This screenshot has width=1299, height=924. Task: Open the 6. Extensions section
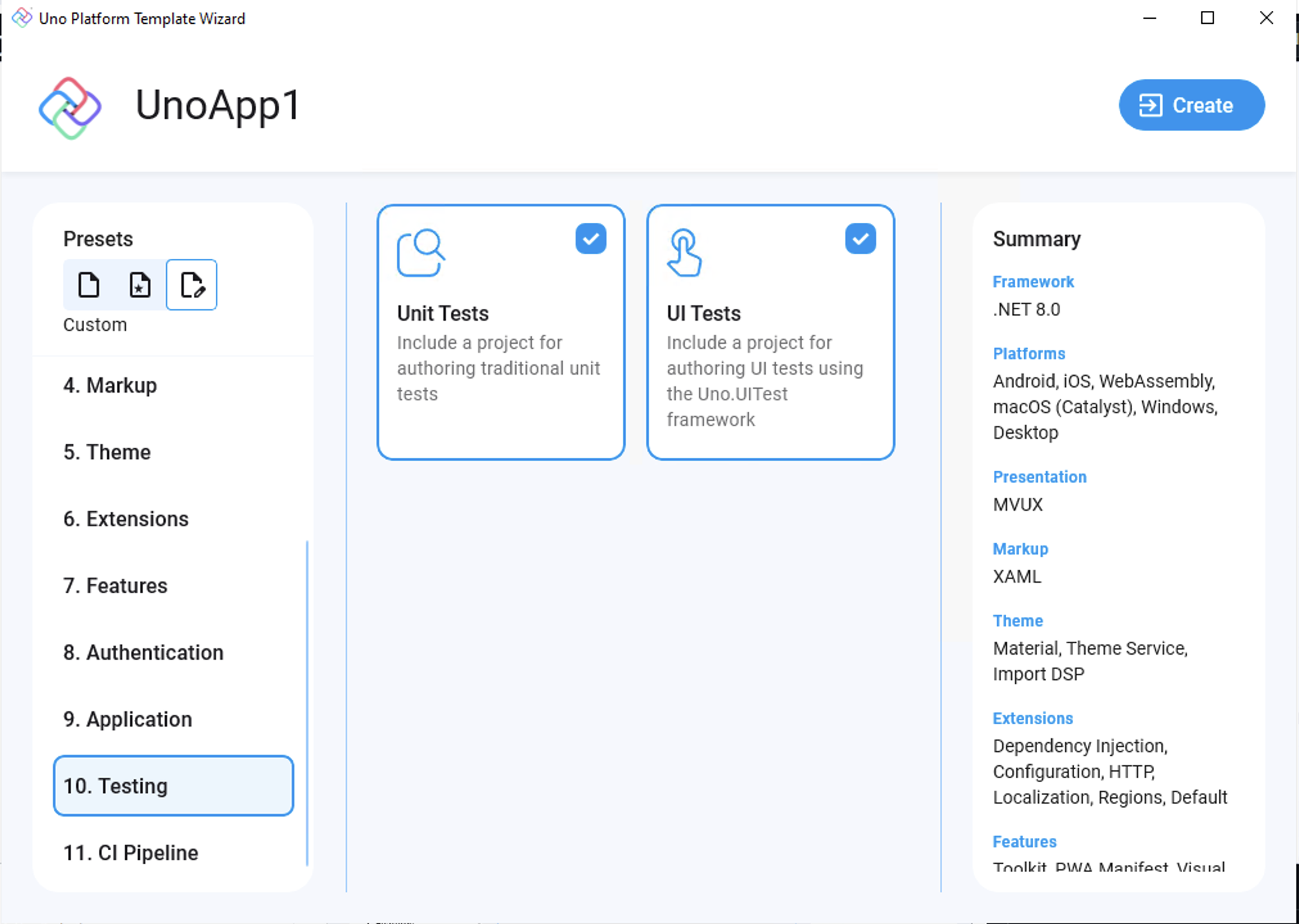tap(126, 519)
